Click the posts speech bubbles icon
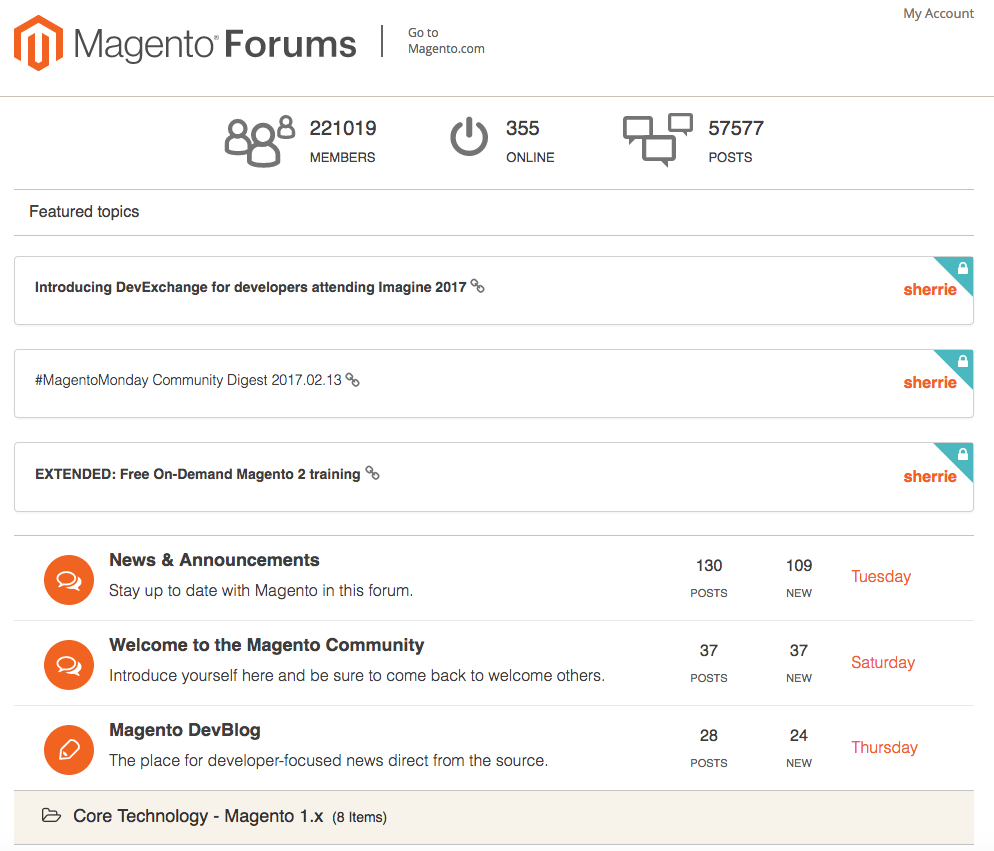 (x=657, y=140)
